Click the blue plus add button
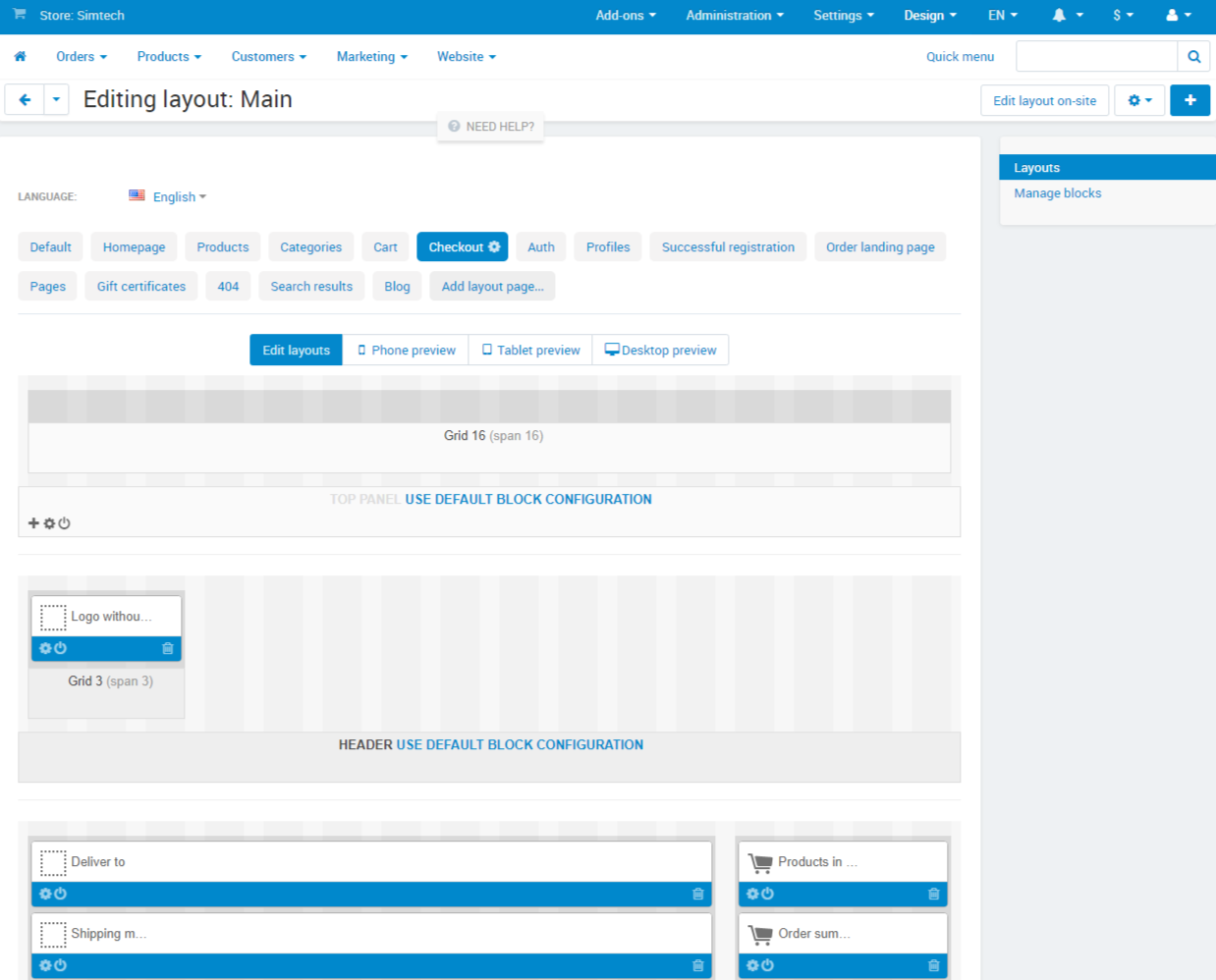 click(x=1189, y=100)
